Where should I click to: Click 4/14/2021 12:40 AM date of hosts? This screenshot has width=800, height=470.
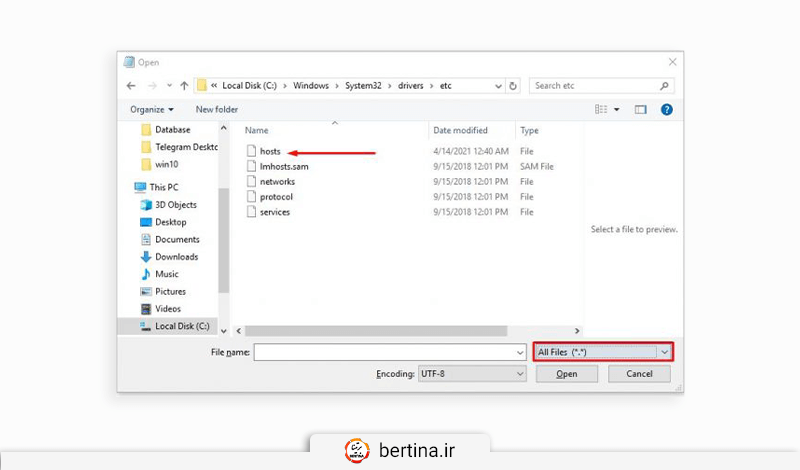[x=471, y=152]
